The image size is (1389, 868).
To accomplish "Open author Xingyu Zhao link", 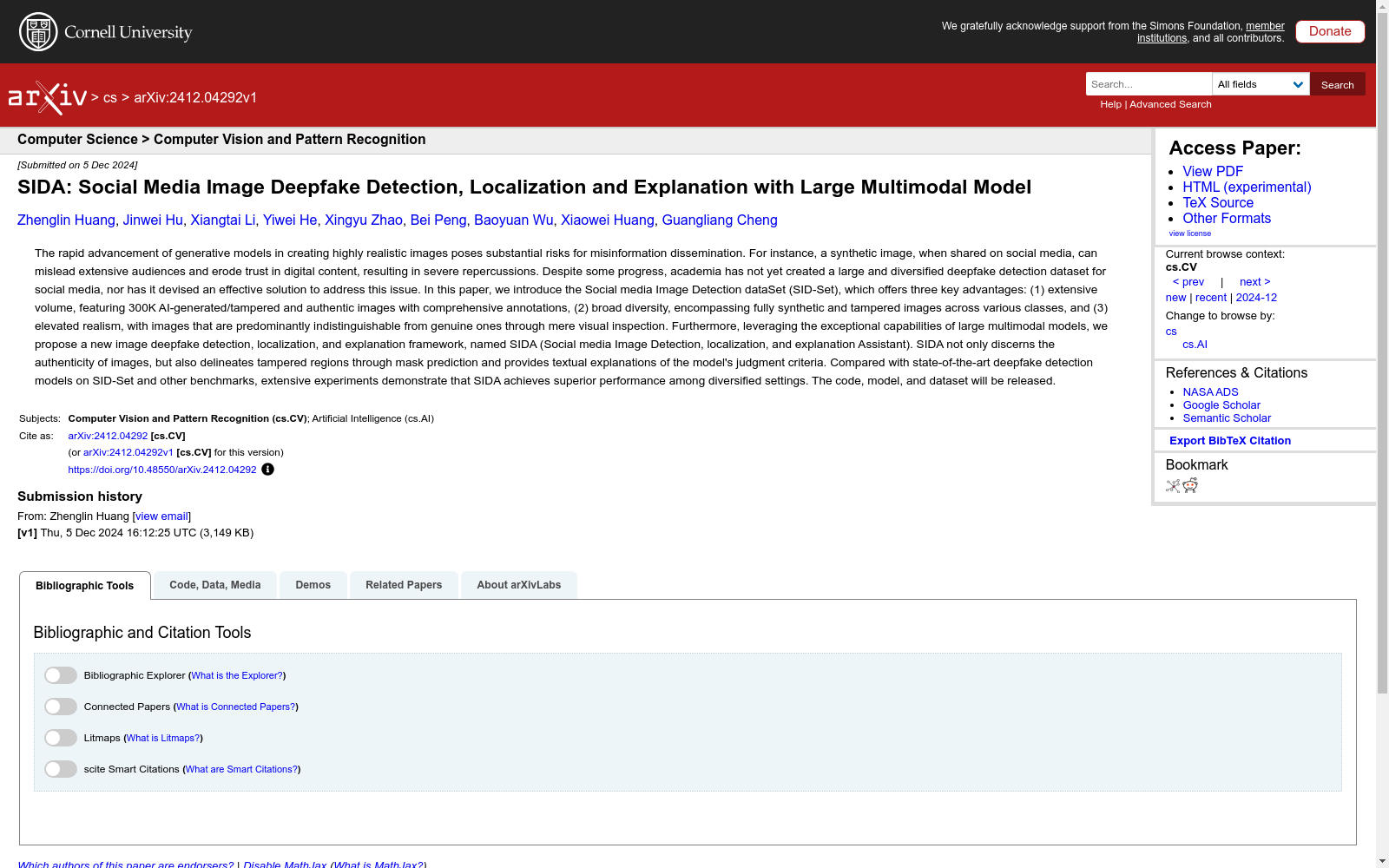I will tap(364, 220).
